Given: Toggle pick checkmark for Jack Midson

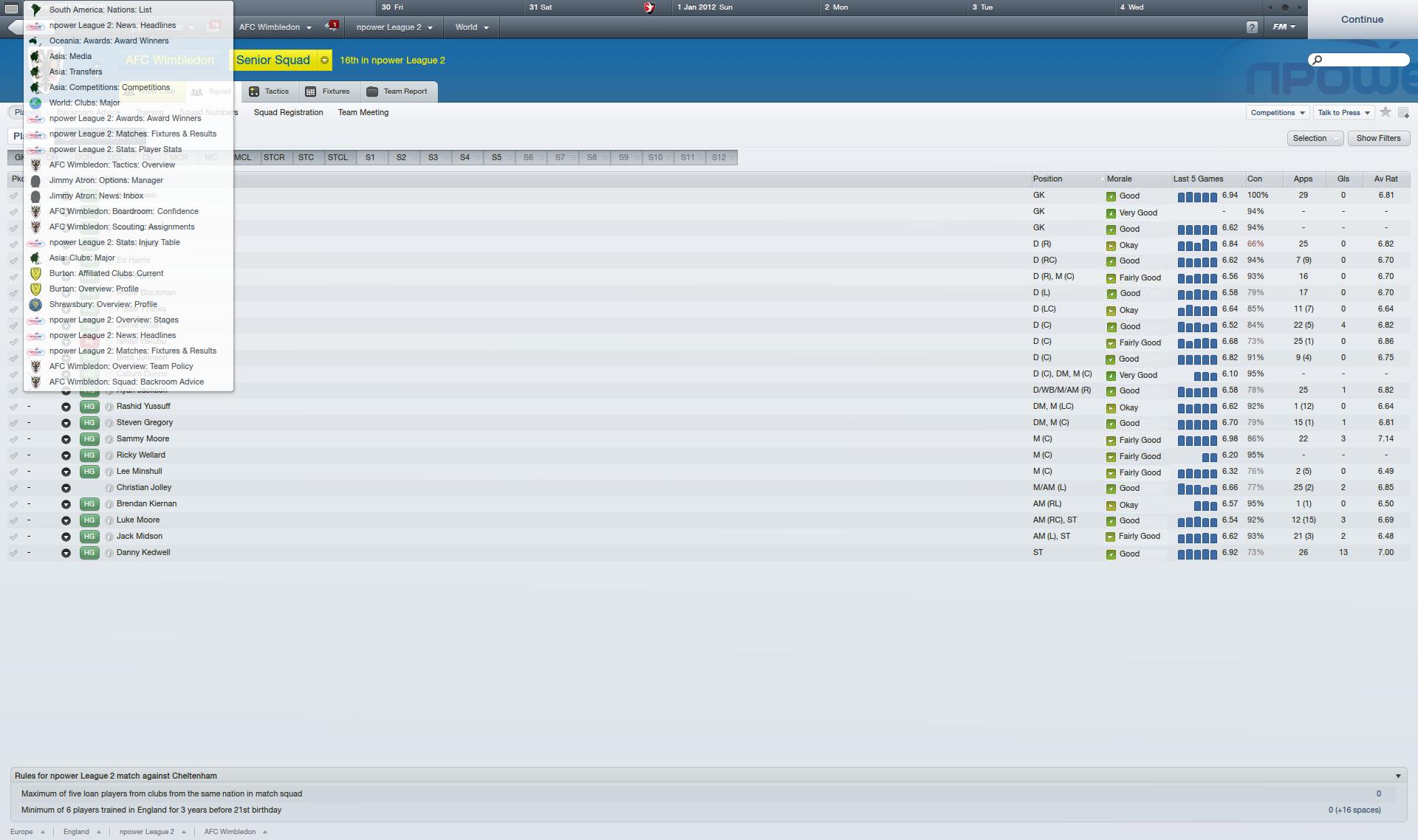Looking at the screenshot, I should click(x=13, y=537).
